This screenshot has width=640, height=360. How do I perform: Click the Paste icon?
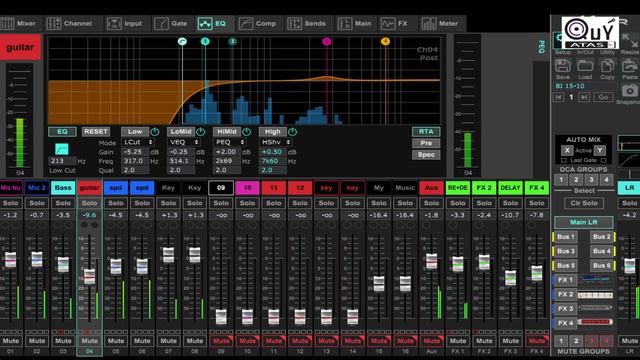(630, 66)
